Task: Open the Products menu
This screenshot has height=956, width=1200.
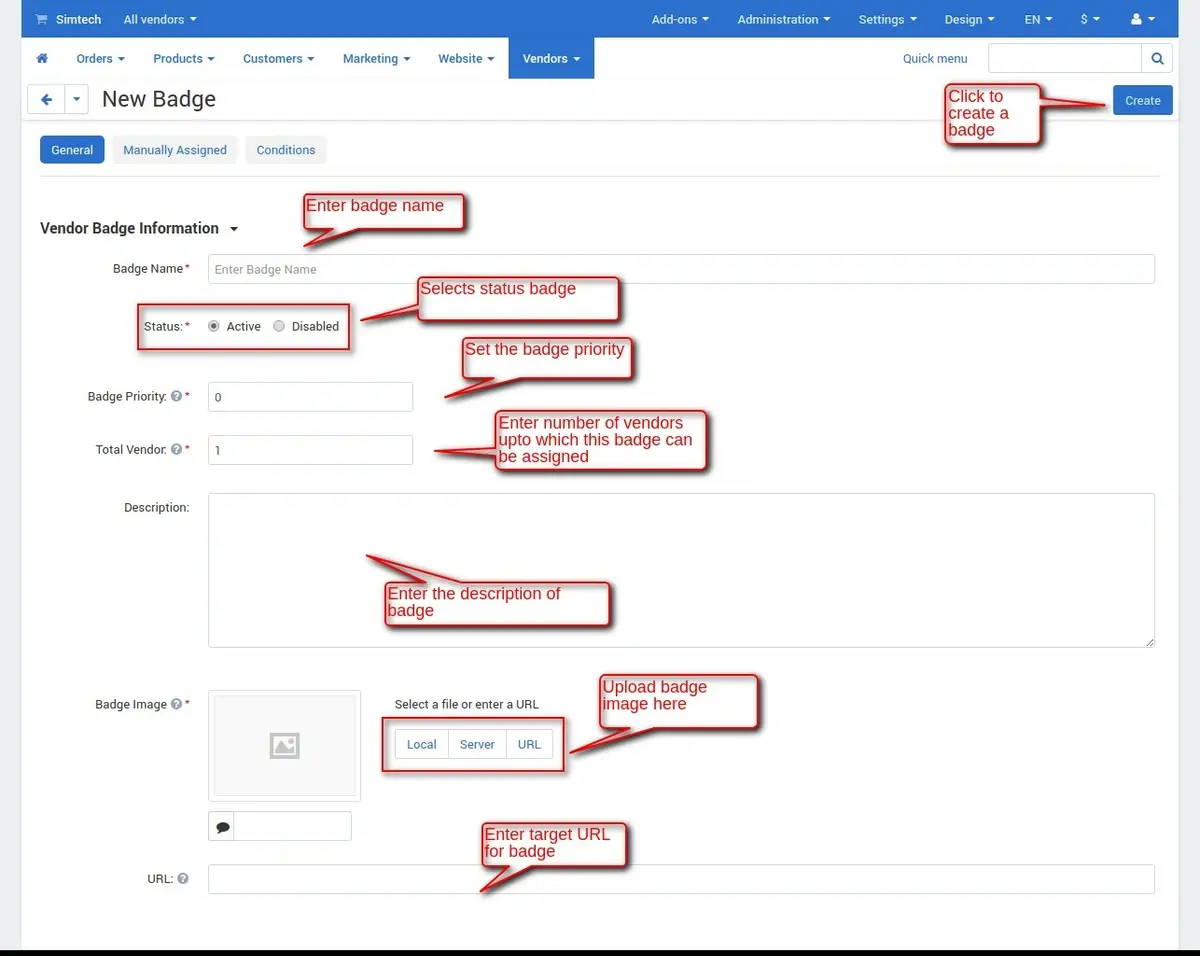Action: [184, 59]
